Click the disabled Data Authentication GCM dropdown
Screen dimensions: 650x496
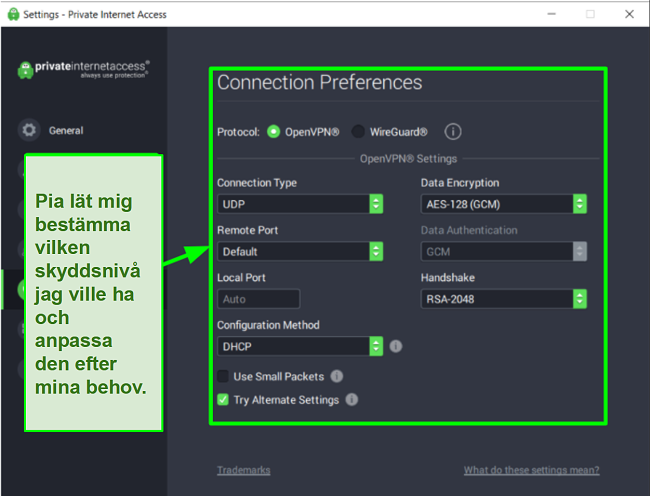(504, 251)
